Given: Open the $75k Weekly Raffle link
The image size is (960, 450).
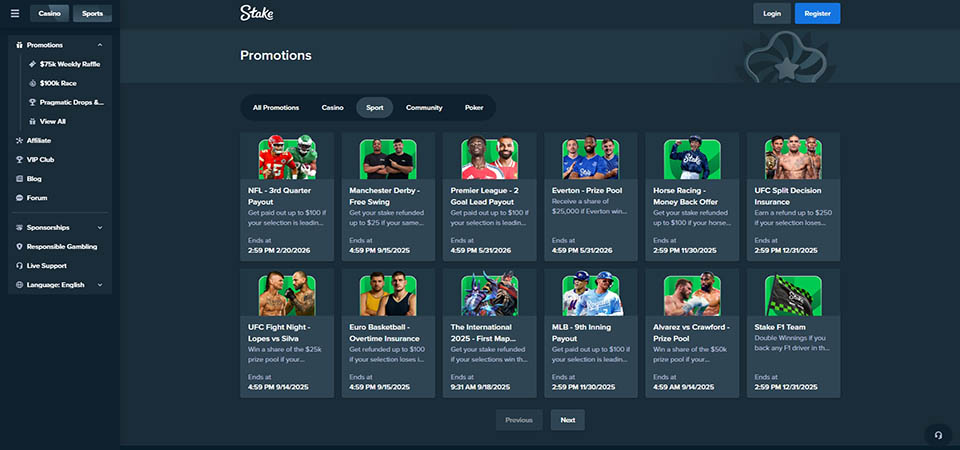Looking at the screenshot, I should pyautogui.click(x=70, y=64).
